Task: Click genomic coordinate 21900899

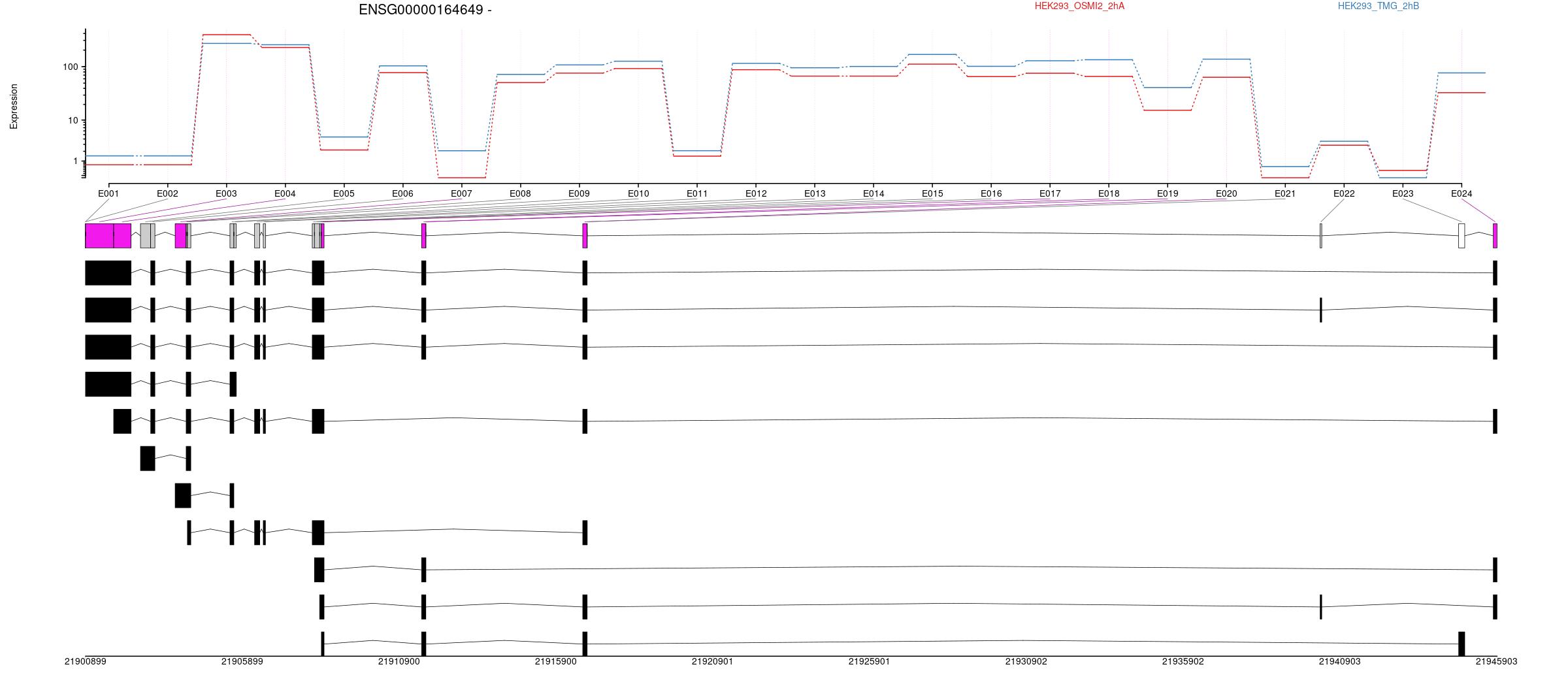Action: click(85, 661)
